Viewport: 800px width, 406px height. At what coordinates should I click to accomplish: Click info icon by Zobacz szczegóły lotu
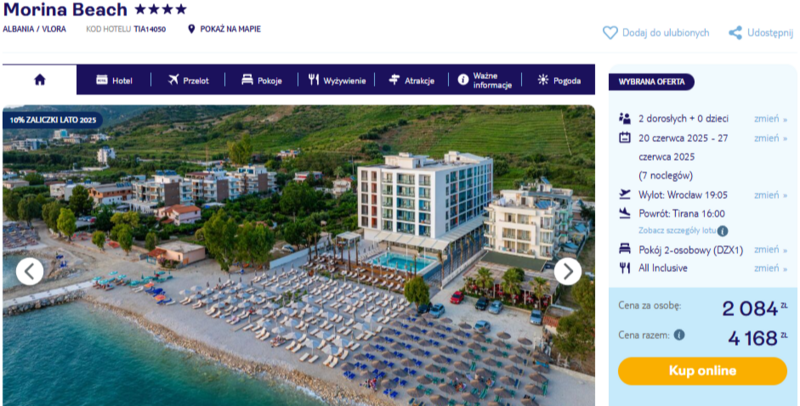(x=722, y=231)
